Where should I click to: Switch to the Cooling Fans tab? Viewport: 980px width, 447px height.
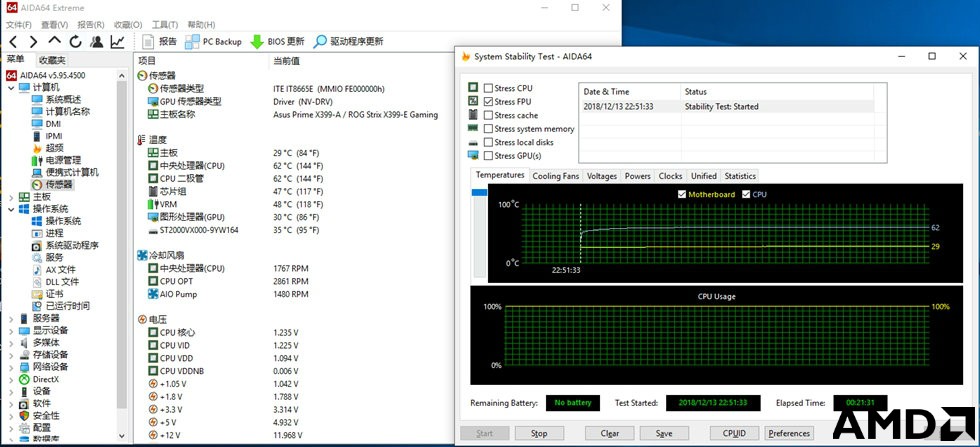coord(556,176)
